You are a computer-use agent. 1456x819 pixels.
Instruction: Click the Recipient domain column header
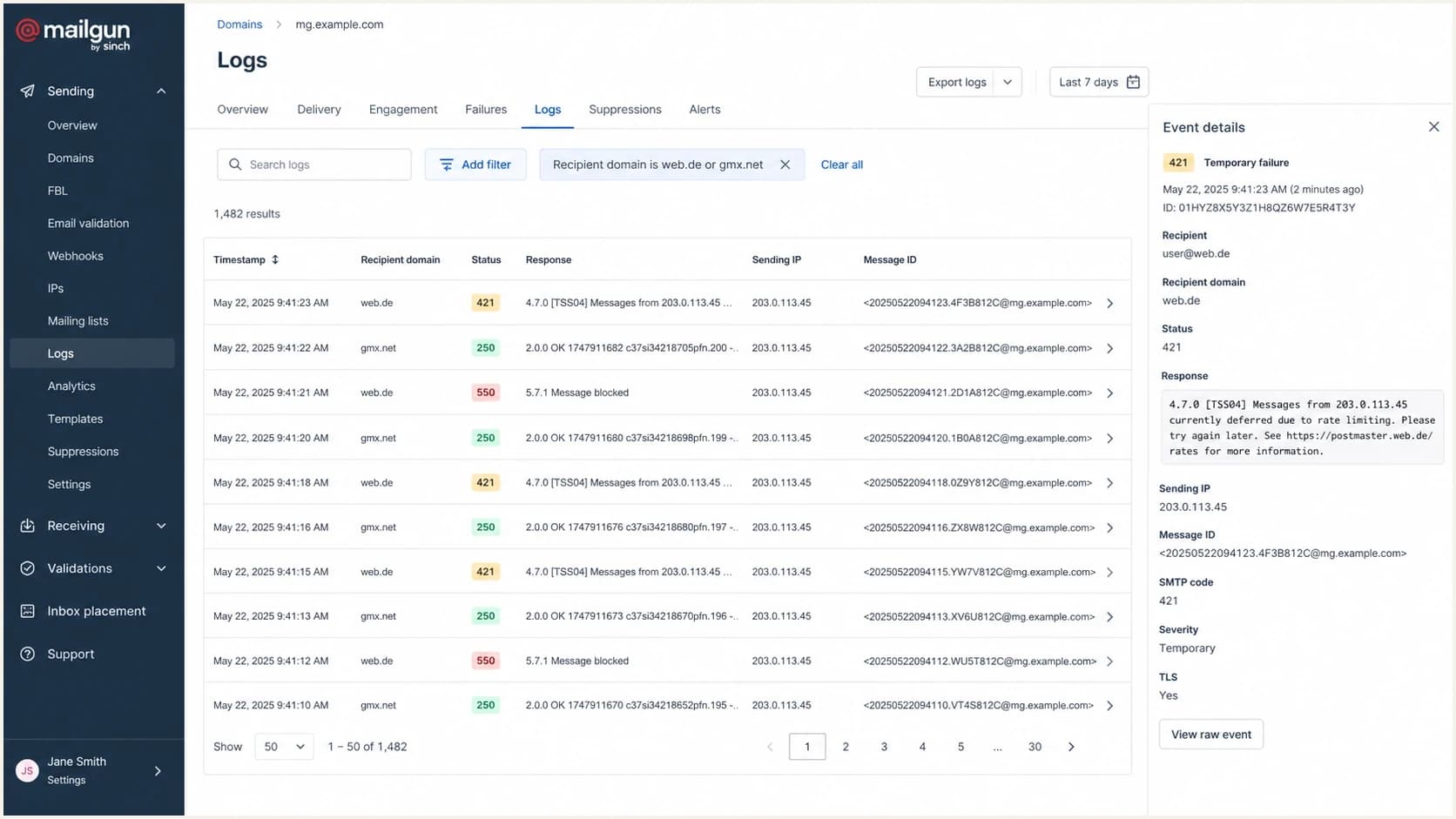point(401,259)
